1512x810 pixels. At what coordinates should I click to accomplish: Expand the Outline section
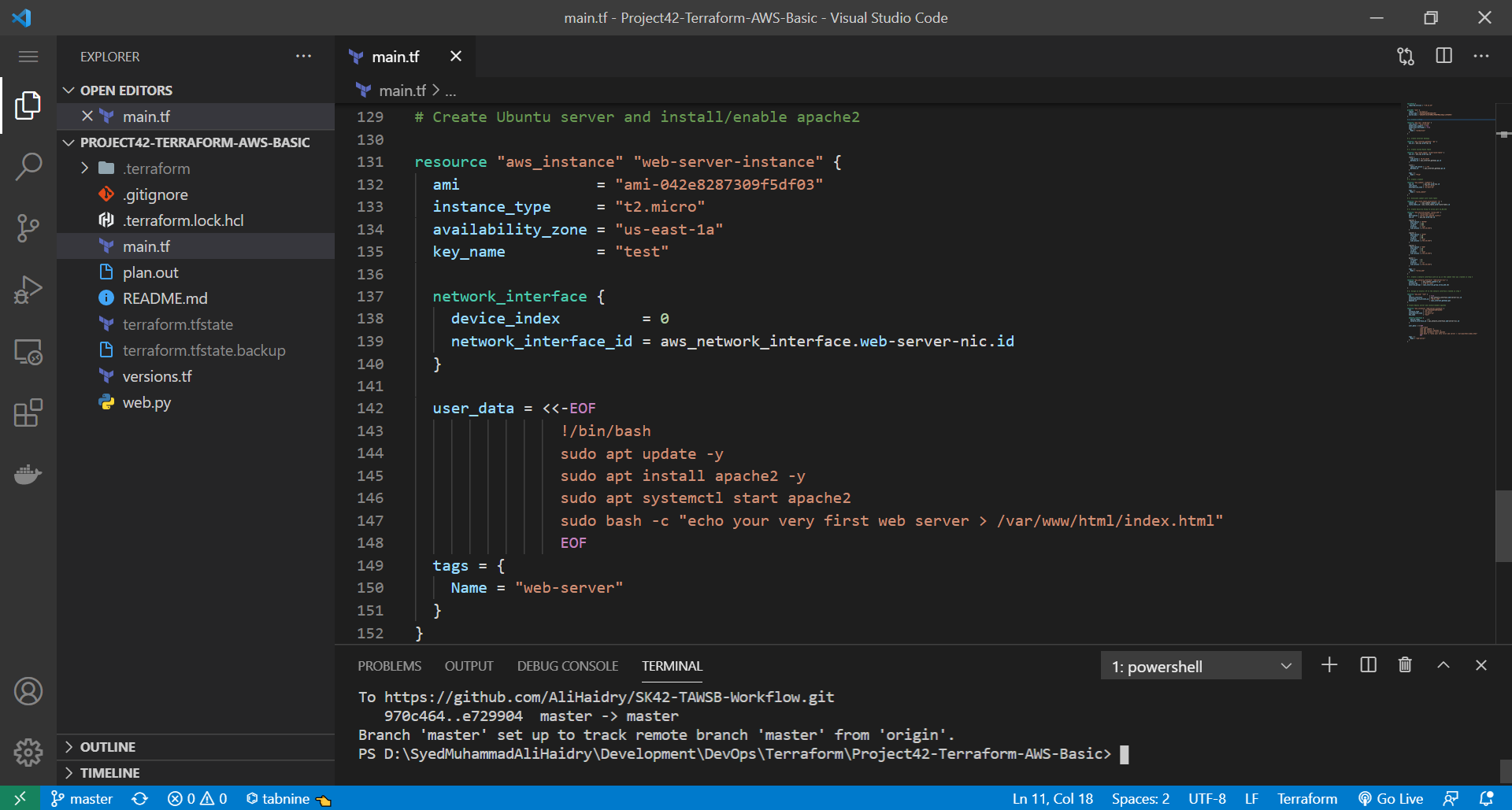tap(195, 747)
